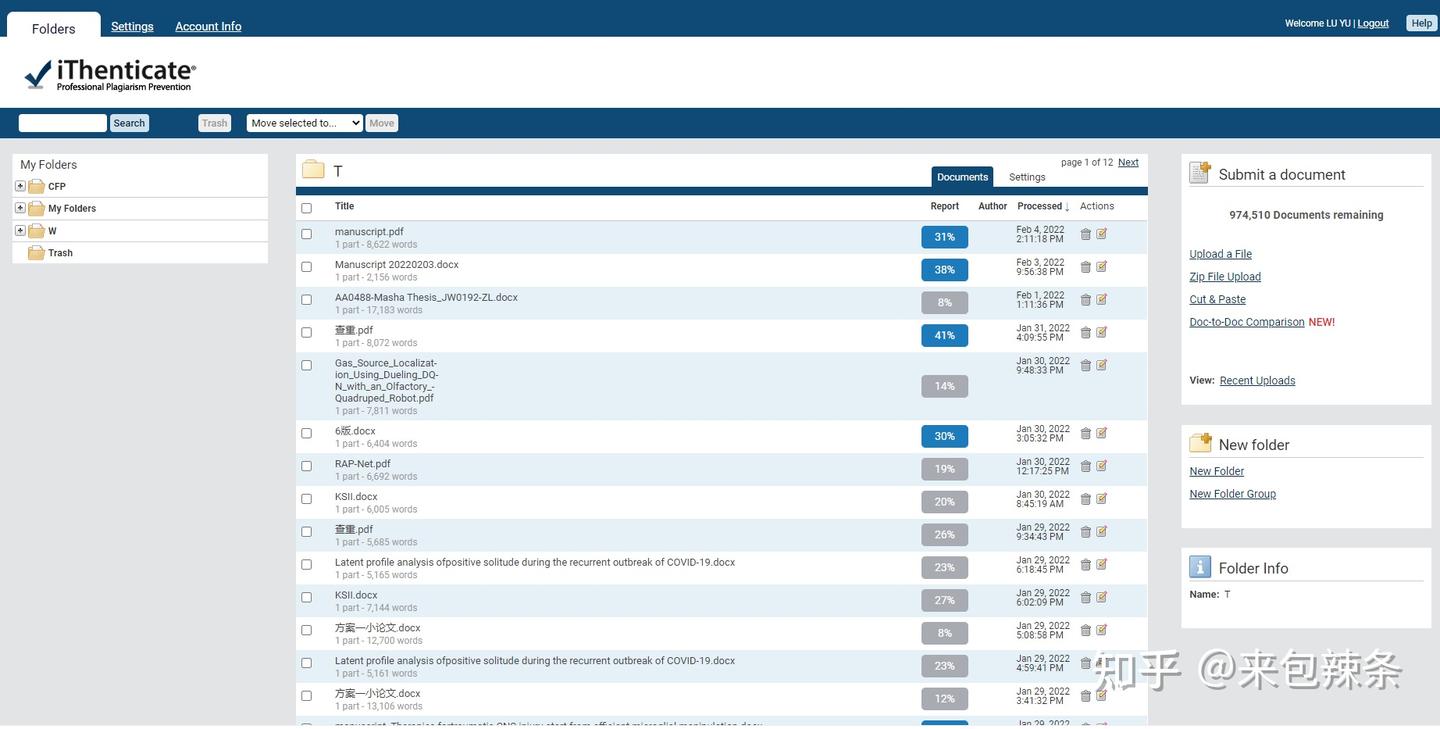Viewport: 1440px width, 729px height.
Task: Click trash icon for manuscript.pdf row
Action: coord(1085,234)
